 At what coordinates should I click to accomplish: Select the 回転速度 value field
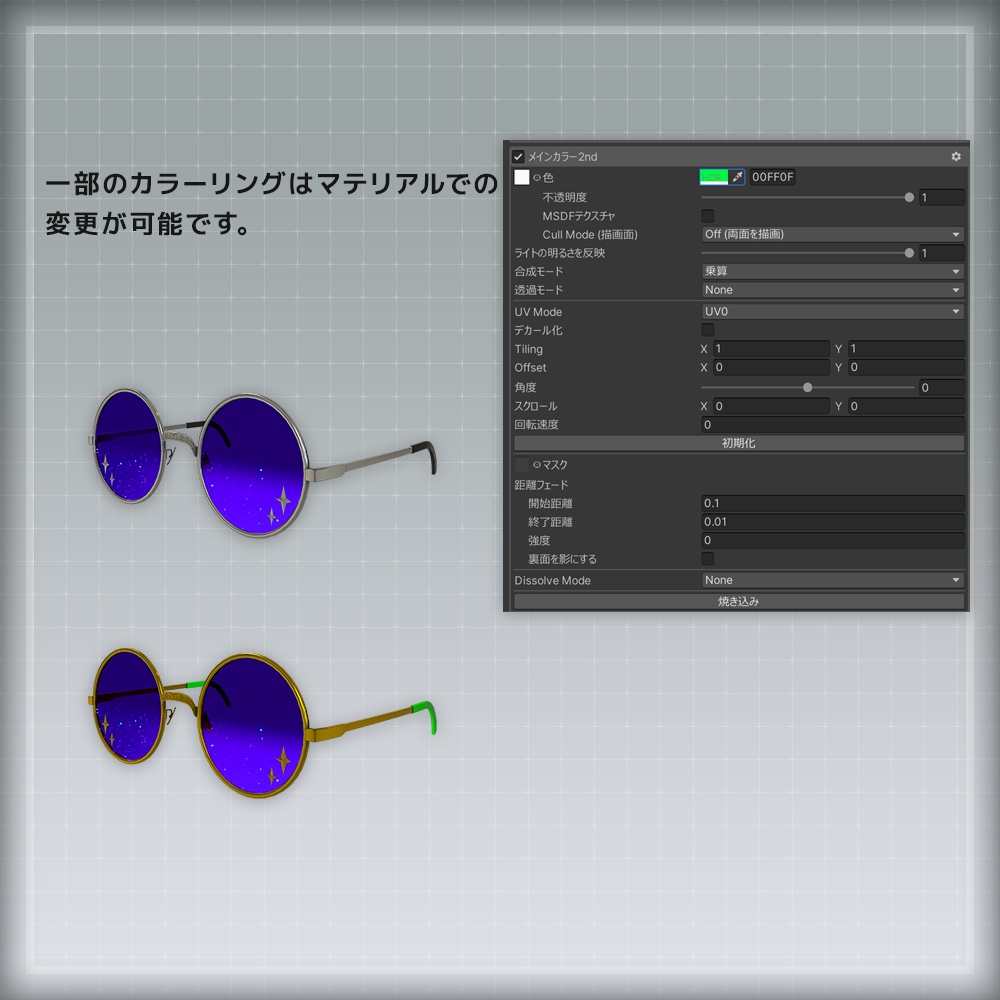[832, 425]
